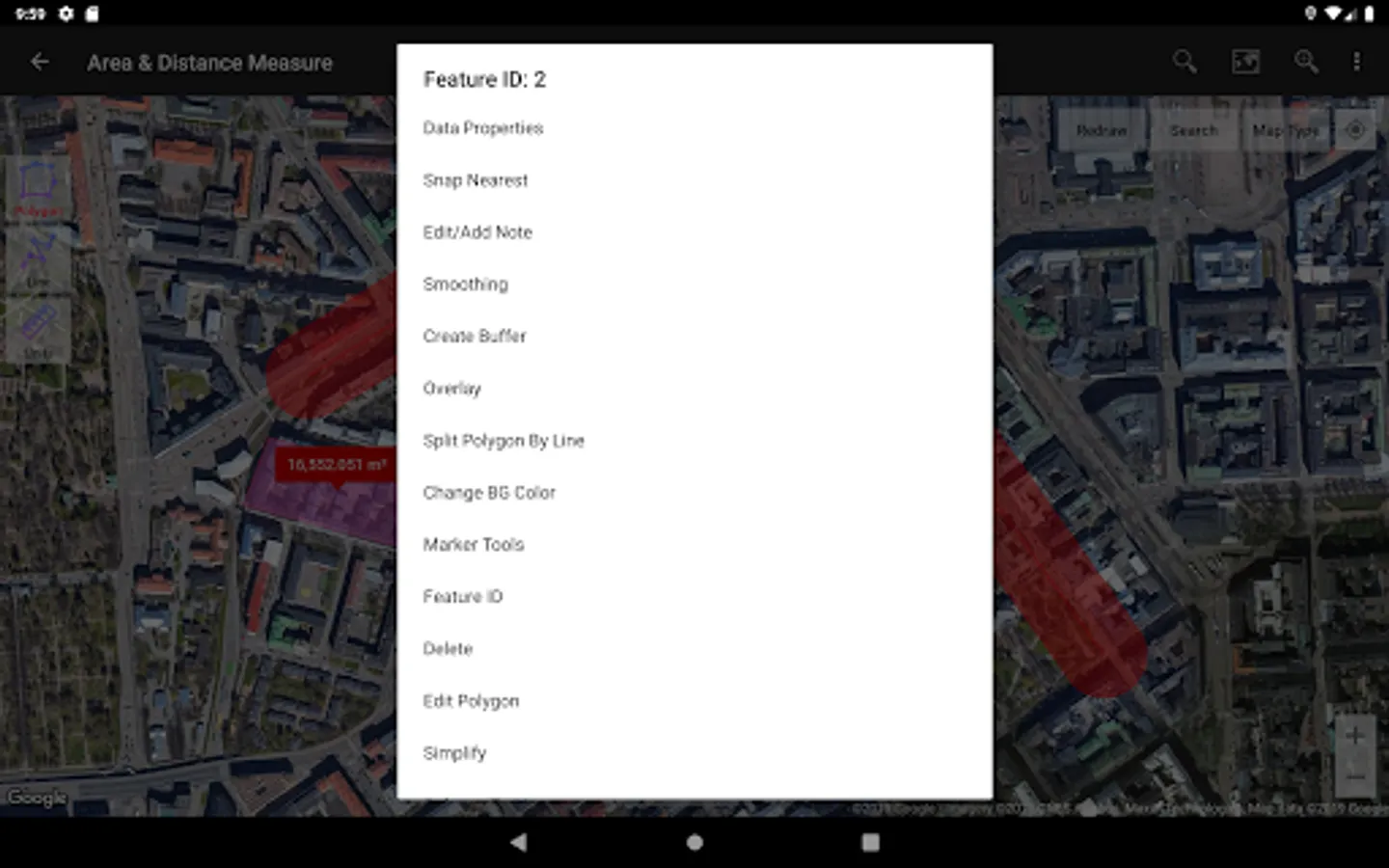The width and height of the screenshot is (1389, 868).
Task: Zoom in the map with plus
Action: (1354, 736)
